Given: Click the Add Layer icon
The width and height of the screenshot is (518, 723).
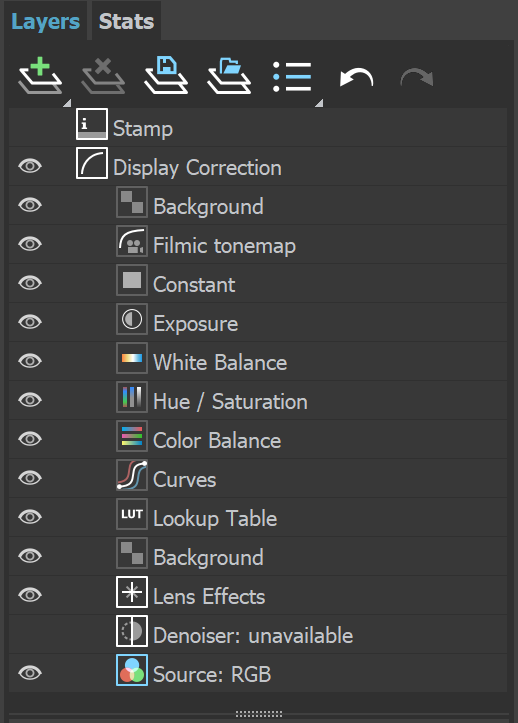Looking at the screenshot, I should (x=40, y=76).
